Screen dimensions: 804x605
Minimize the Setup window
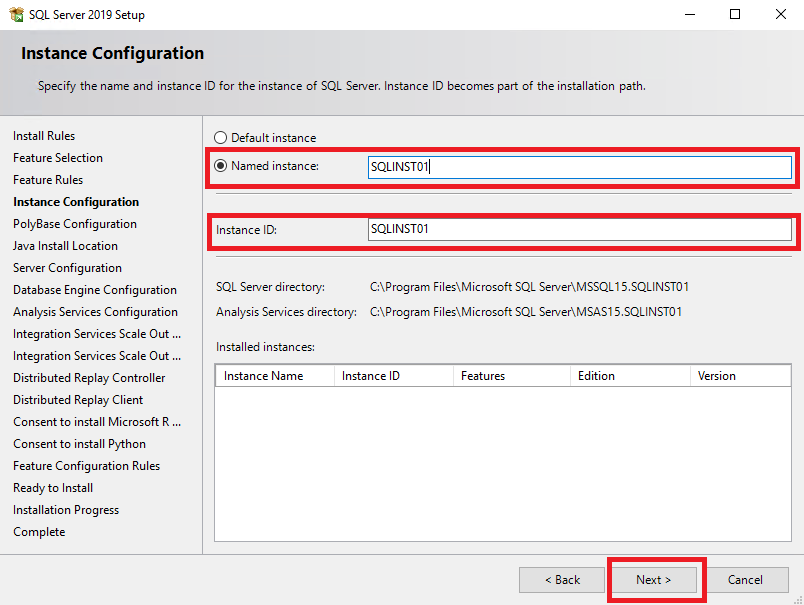(690, 14)
